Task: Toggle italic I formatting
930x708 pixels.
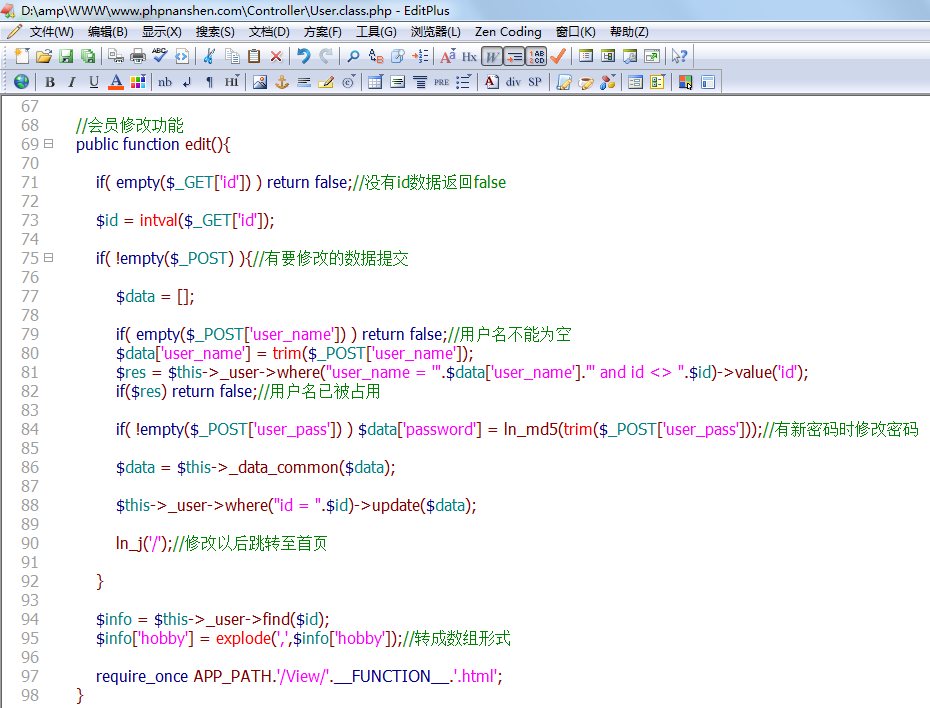Action: coord(72,82)
